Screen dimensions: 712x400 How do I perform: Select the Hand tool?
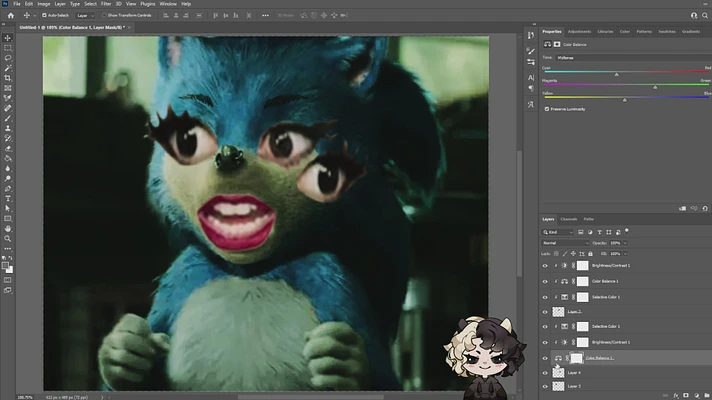(8, 228)
